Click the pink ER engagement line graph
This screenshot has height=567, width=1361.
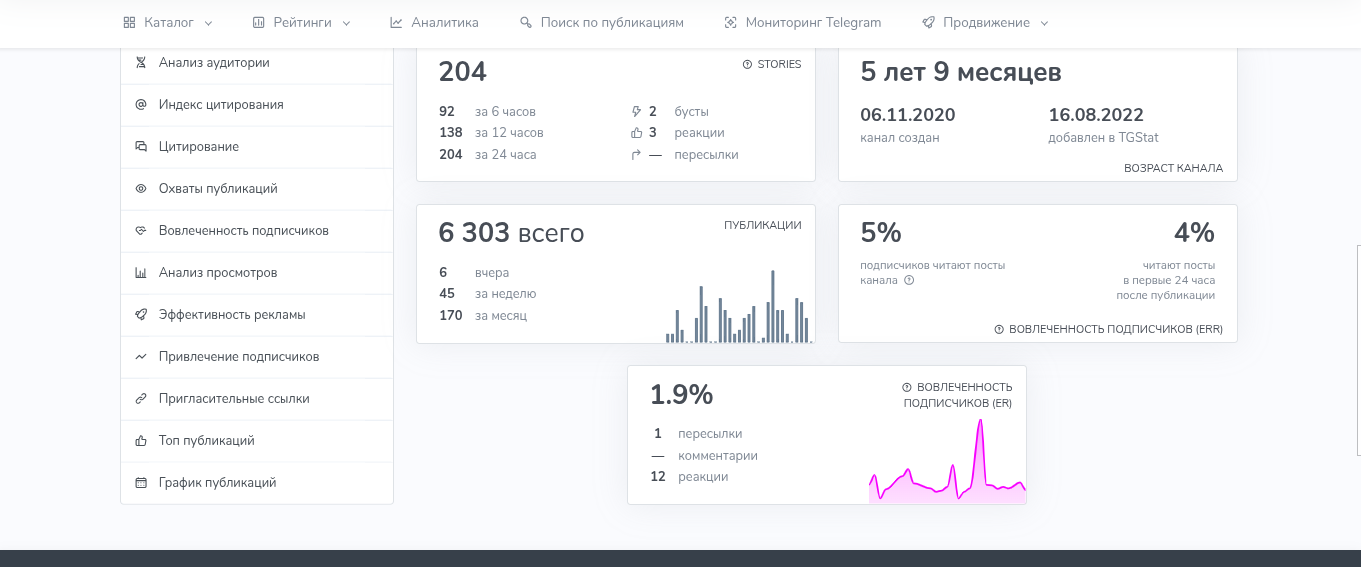click(947, 459)
